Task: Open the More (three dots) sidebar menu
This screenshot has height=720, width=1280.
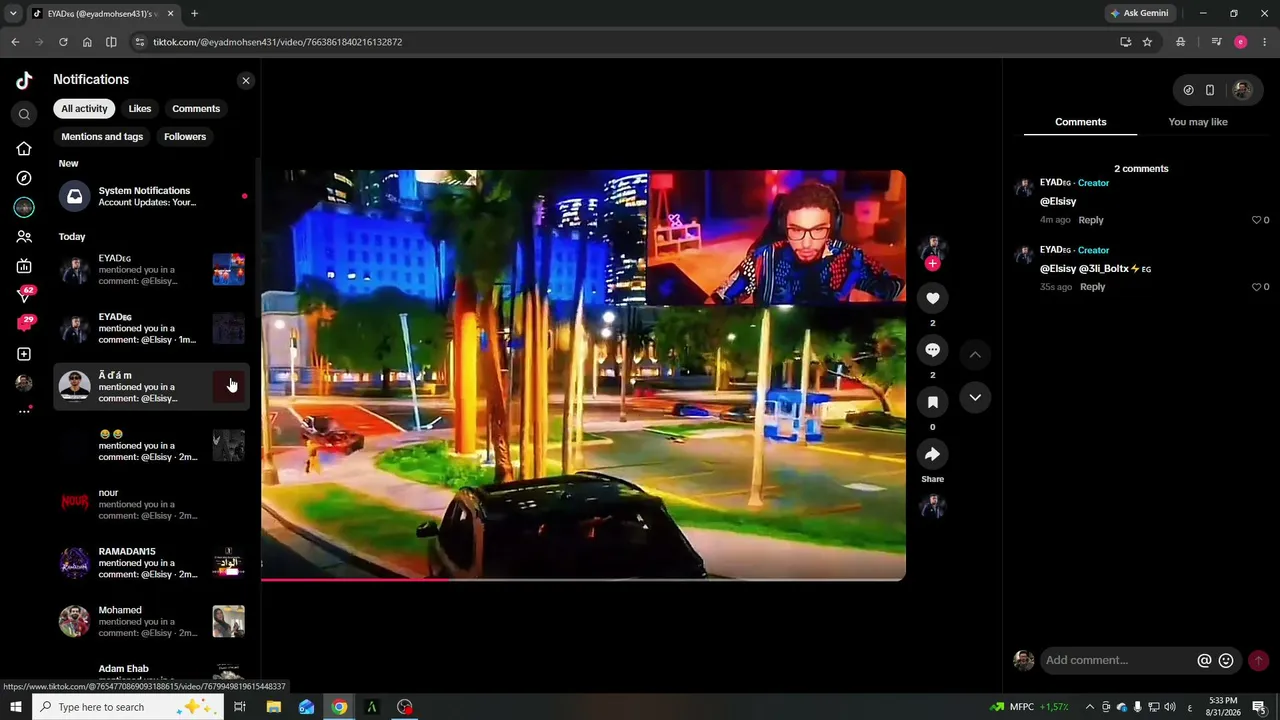Action: (24, 411)
